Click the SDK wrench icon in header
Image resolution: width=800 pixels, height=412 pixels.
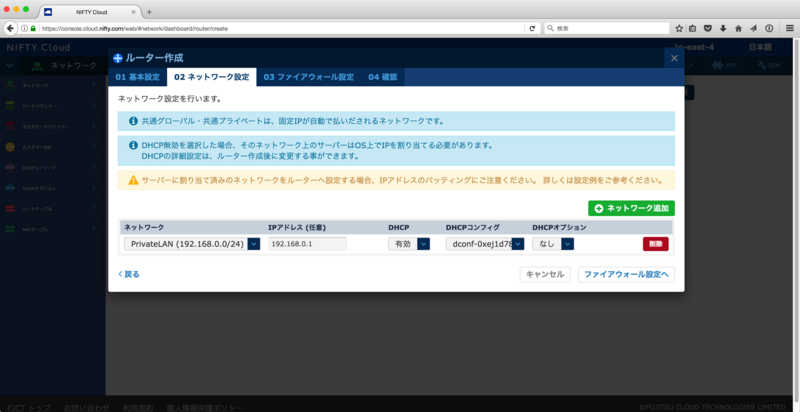click(x=762, y=65)
